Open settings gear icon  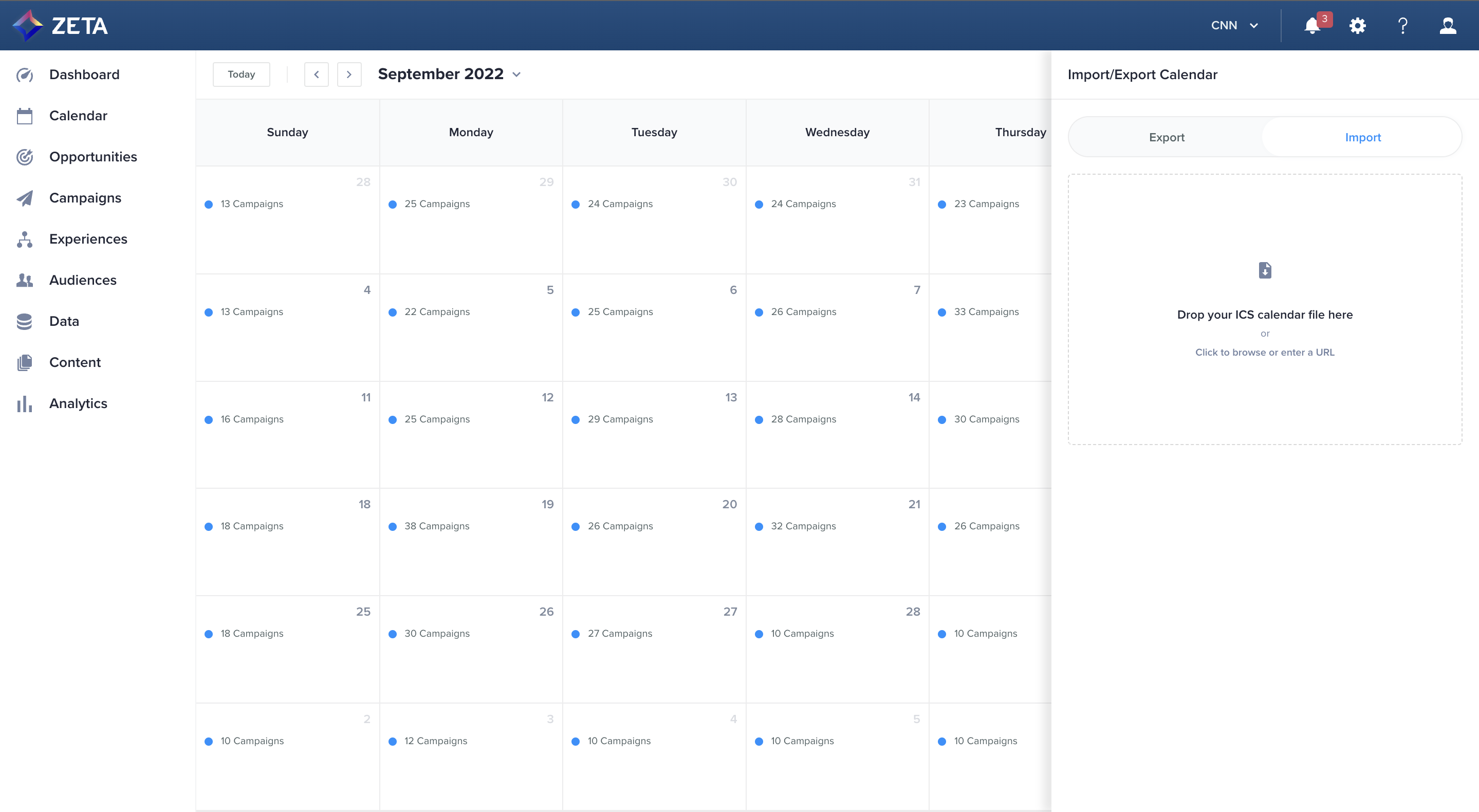1357,26
